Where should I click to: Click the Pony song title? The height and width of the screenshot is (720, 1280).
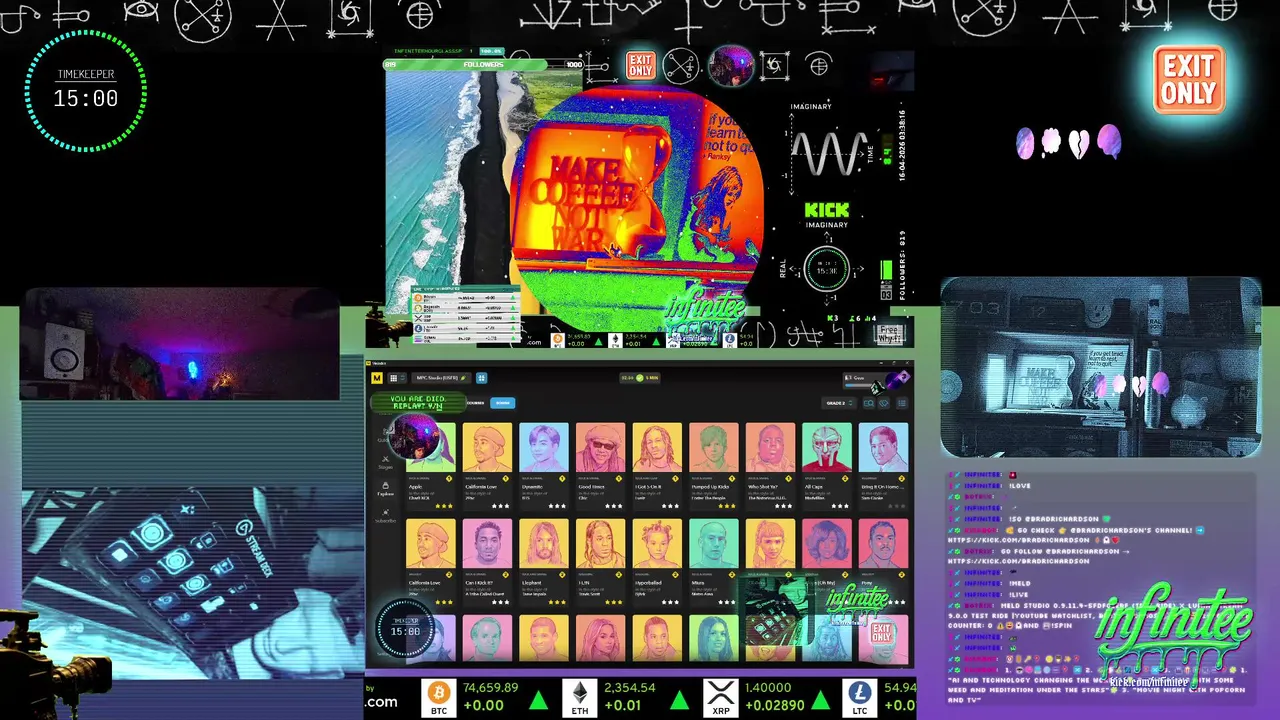866,583
